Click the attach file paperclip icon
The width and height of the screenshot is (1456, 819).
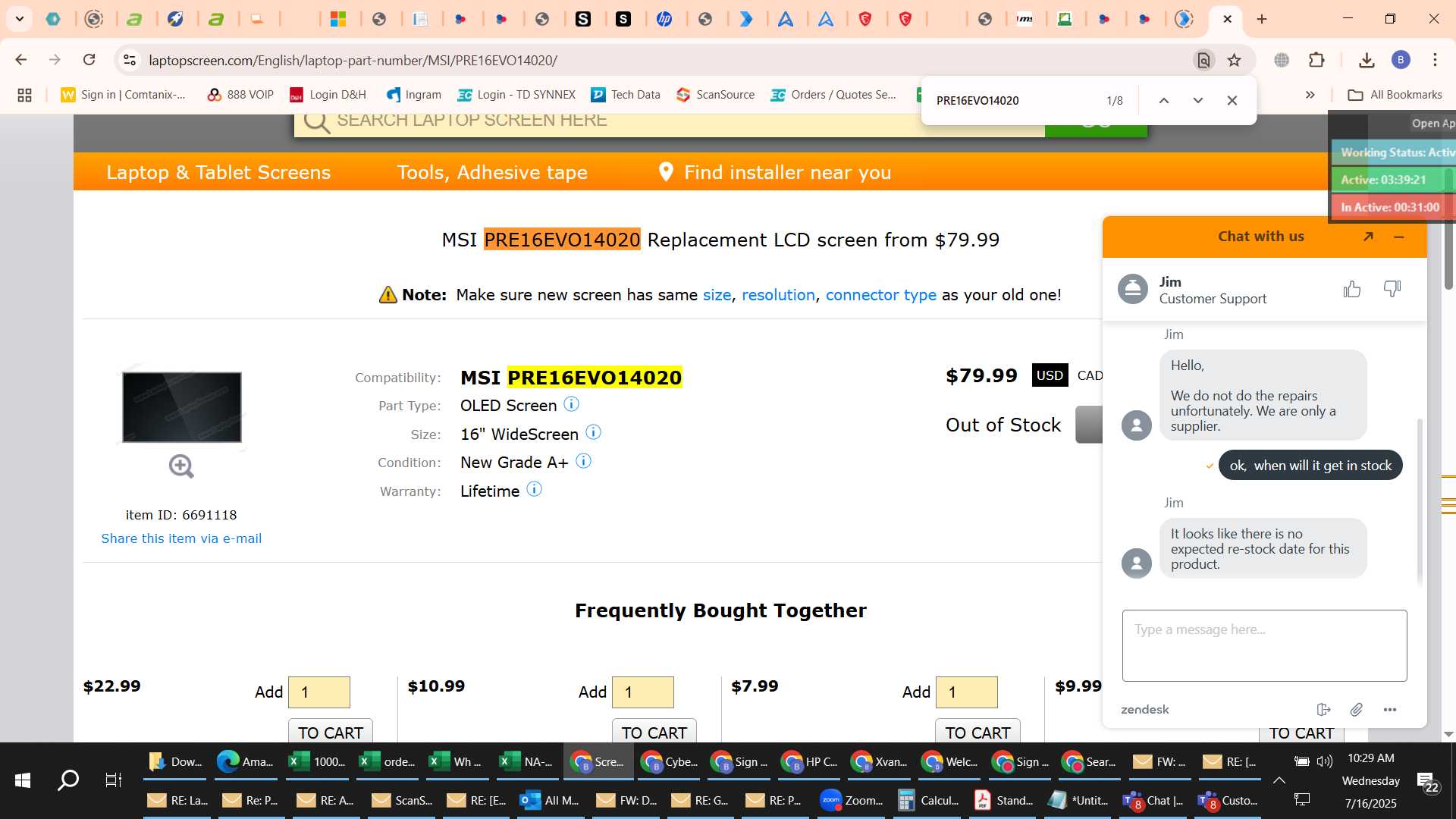pyautogui.click(x=1357, y=710)
